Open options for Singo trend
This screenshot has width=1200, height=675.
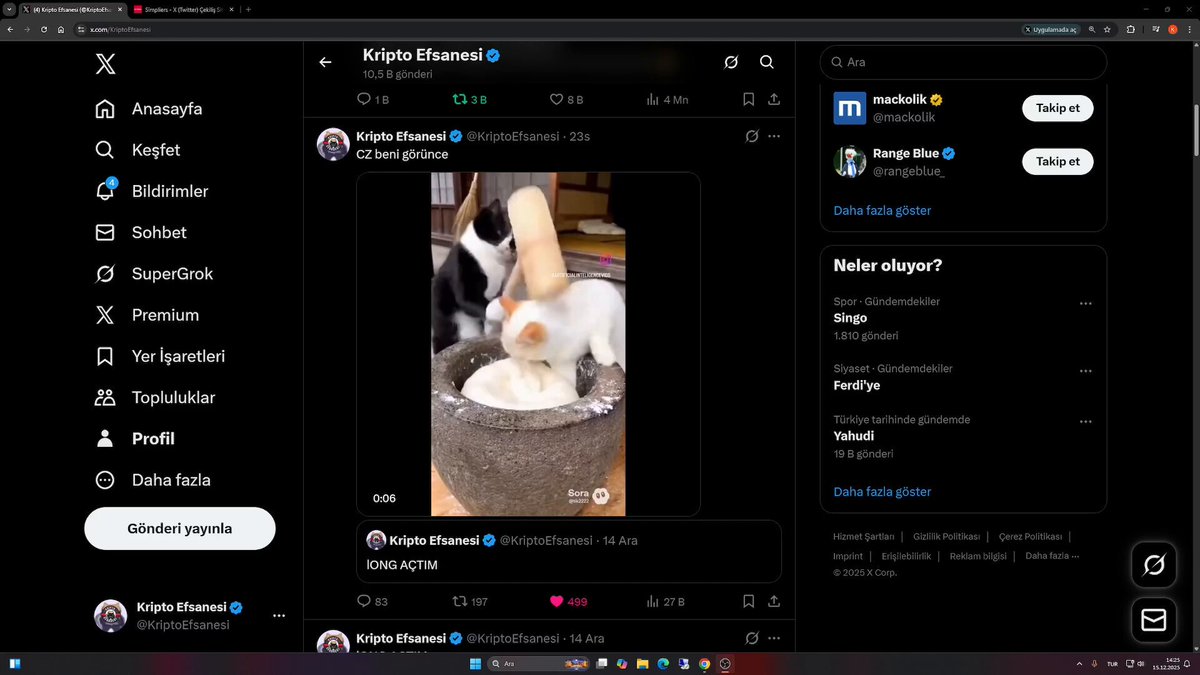point(1086,304)
